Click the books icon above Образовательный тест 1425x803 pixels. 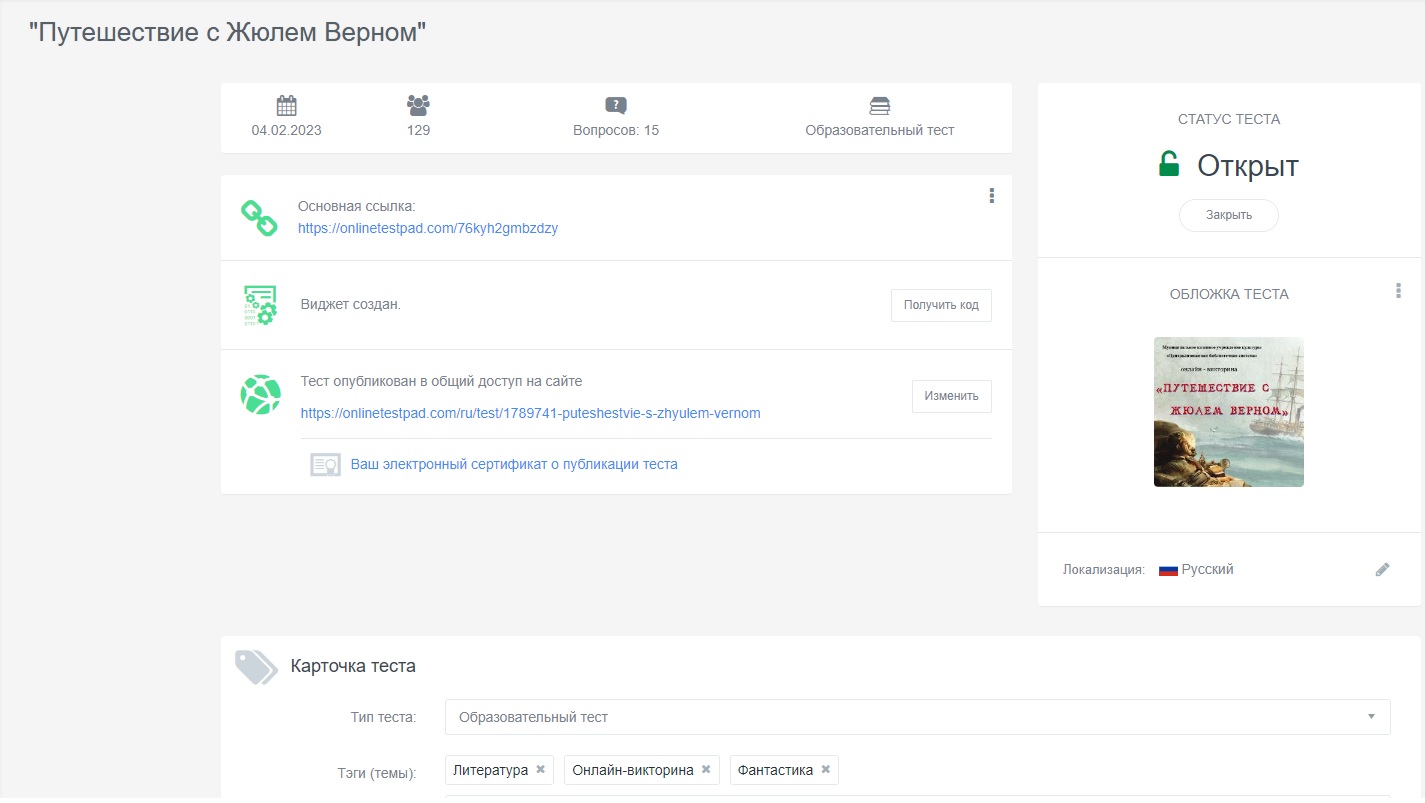click(880, 105)
